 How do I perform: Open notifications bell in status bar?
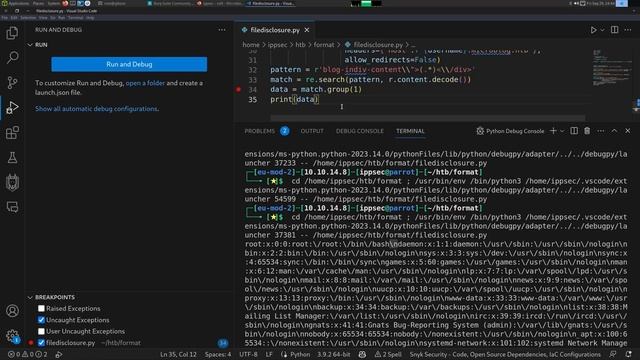pos(629,354)
